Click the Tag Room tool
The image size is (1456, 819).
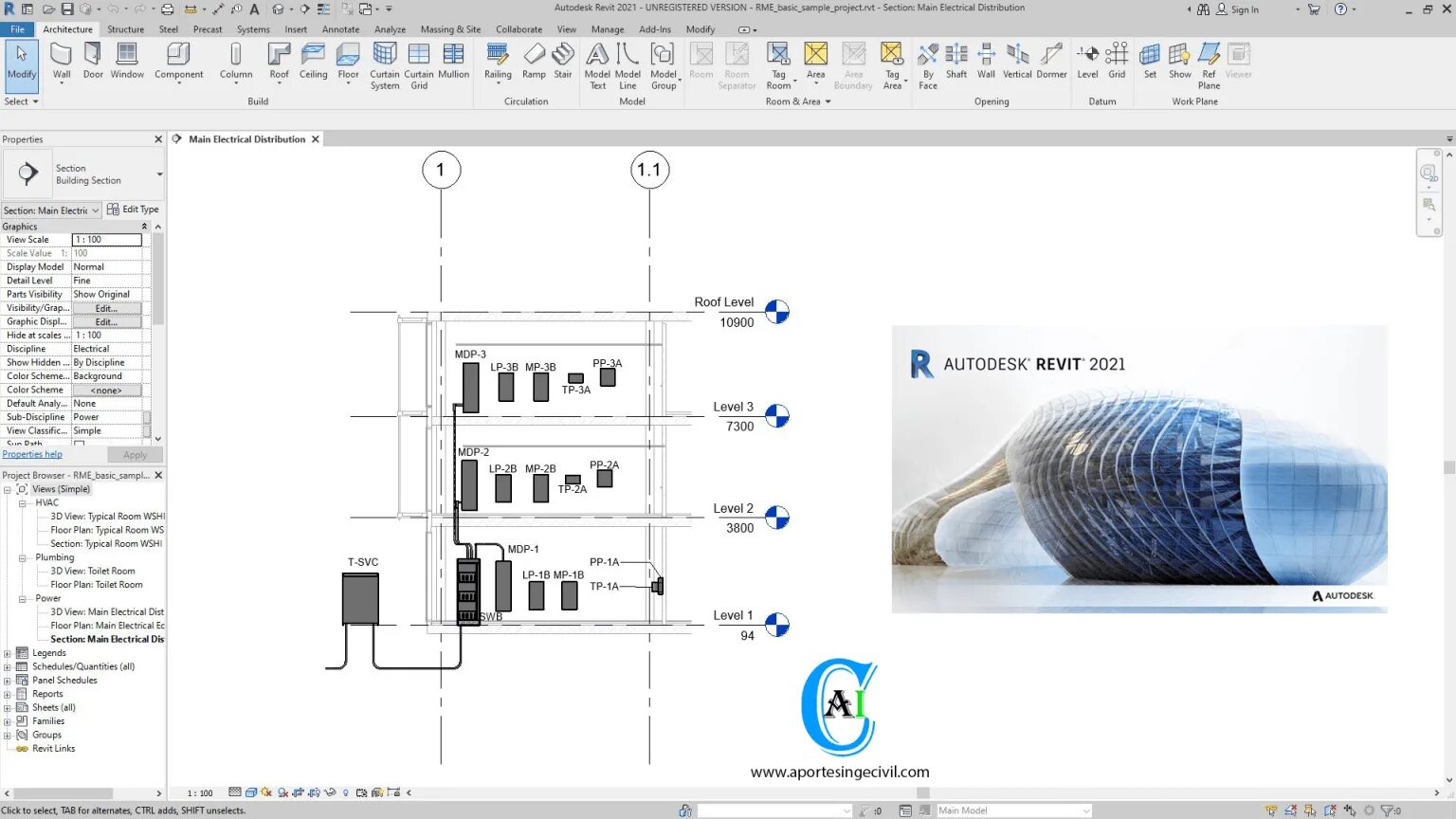click(x=778, y=66)
